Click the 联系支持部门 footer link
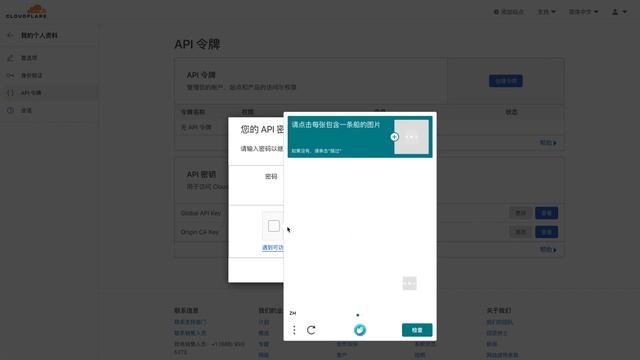The image size is (640, 360). point(190,322)
